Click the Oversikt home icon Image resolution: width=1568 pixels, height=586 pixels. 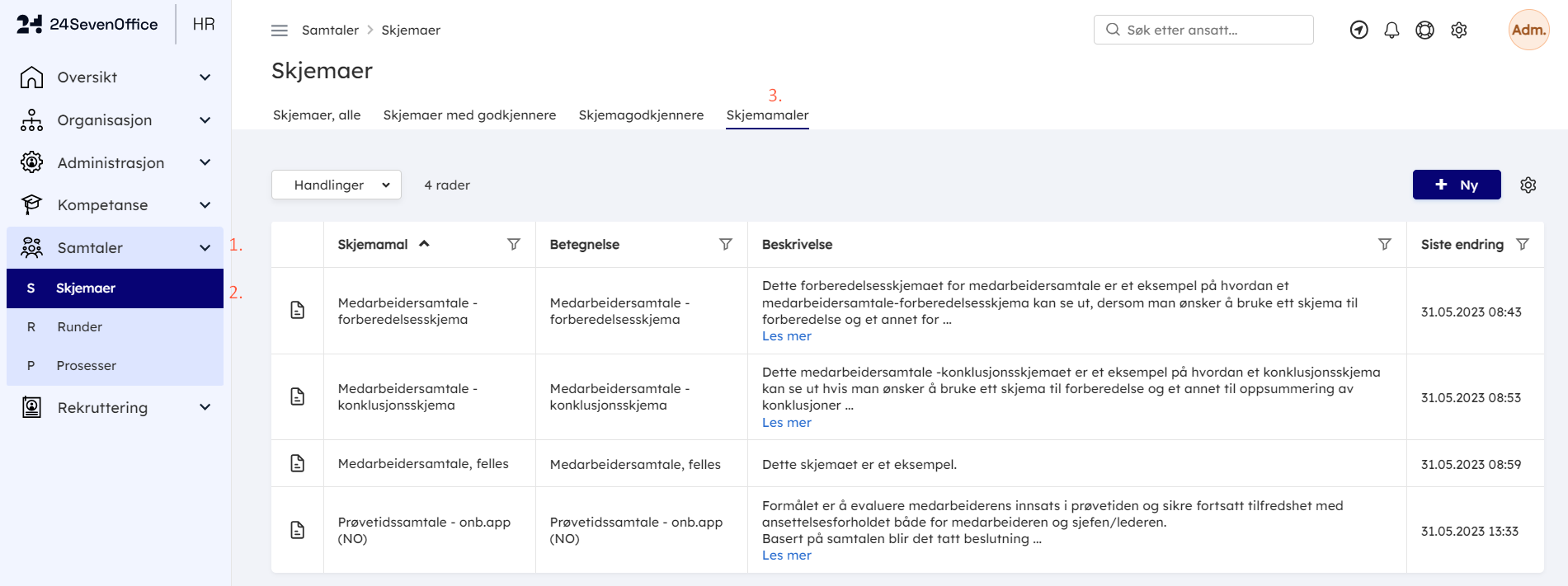[x=31, y=77]
